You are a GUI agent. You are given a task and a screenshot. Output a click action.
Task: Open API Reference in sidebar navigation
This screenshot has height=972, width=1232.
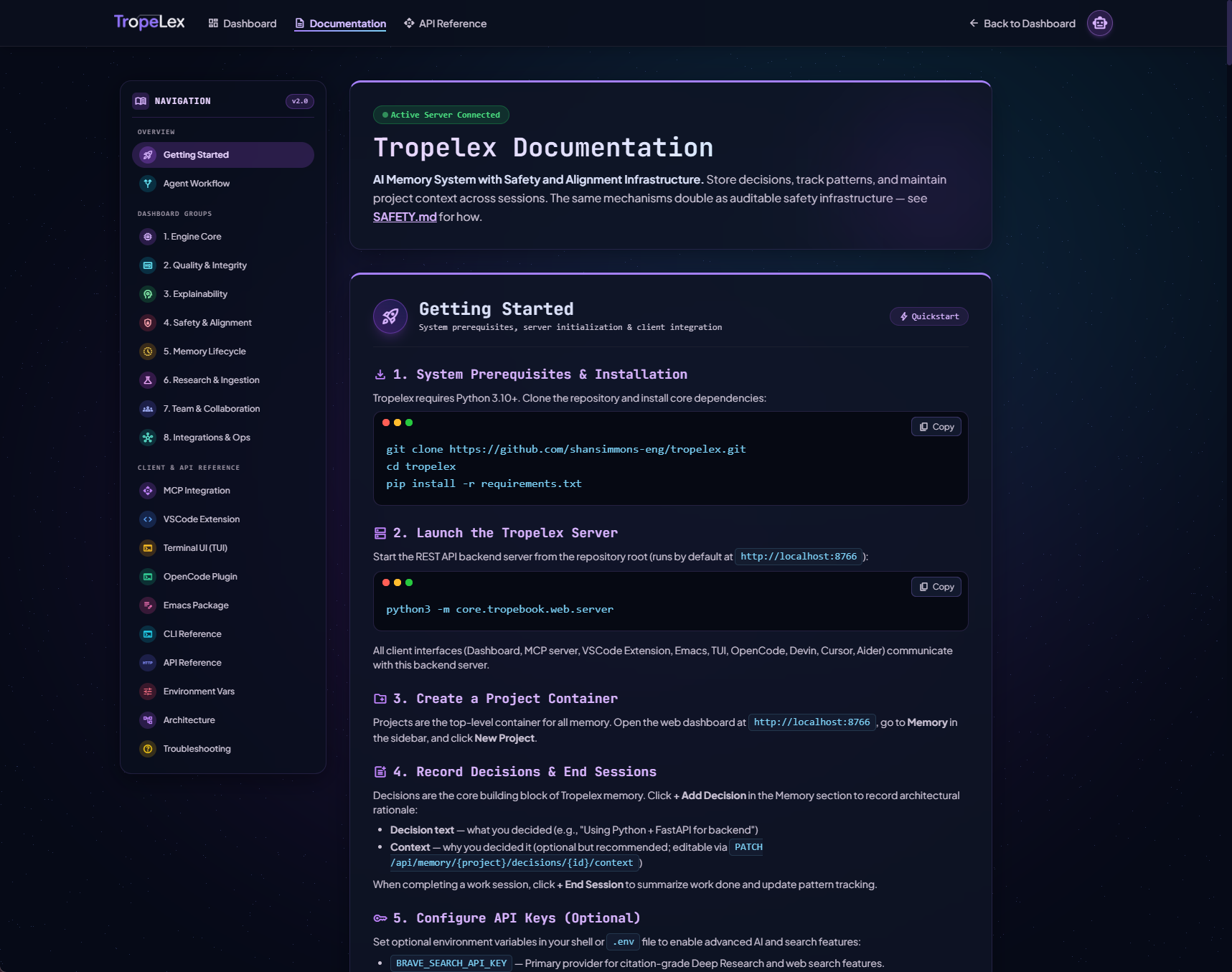pos(223,663)
